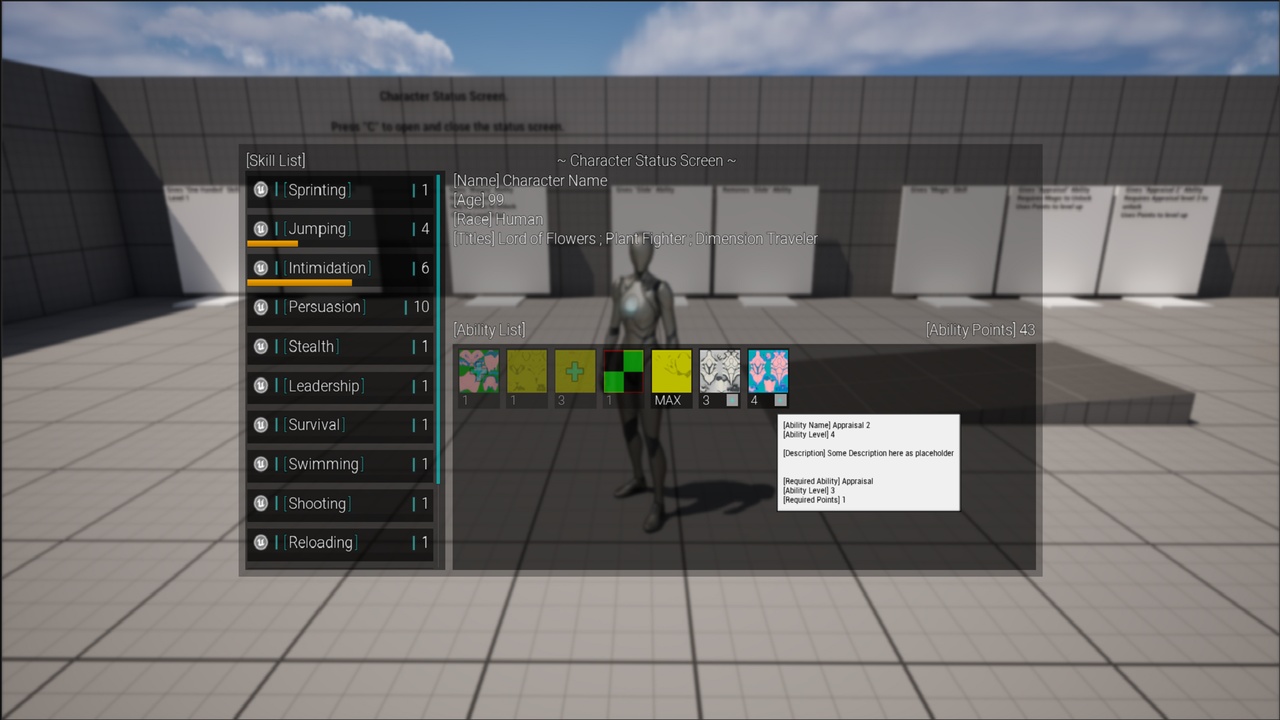Click the icon beside the Leadership skill

pos(261,385)
